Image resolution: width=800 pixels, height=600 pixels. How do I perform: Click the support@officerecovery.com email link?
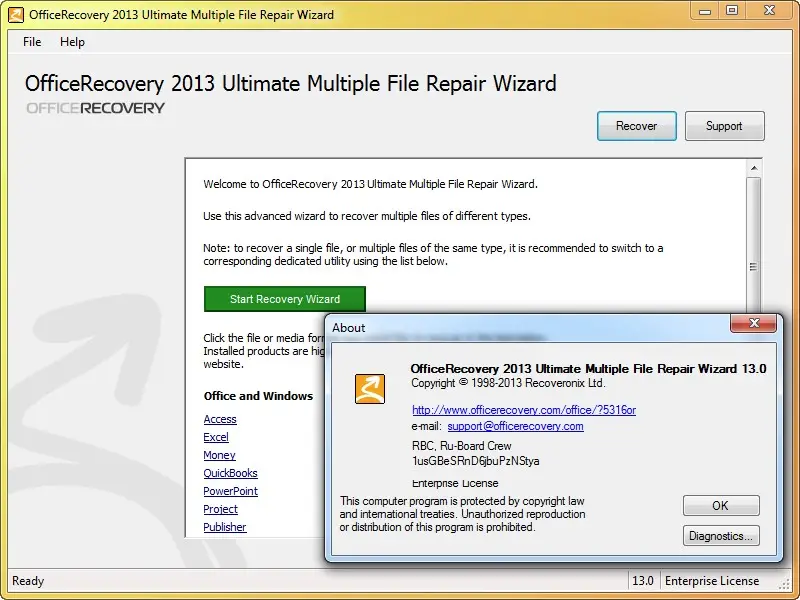[515, 426]
